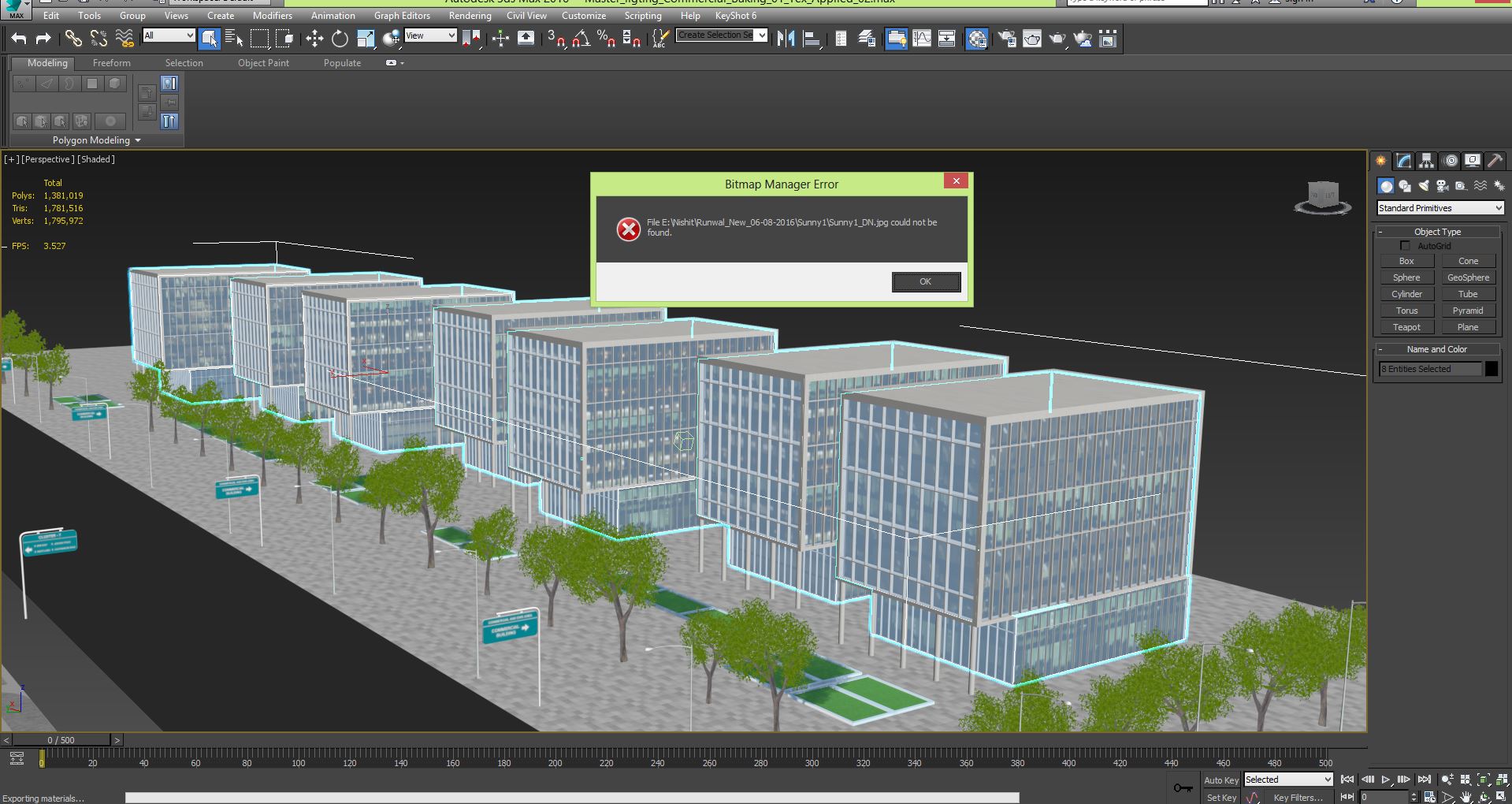Screen dimensions: 1512x804
Task: Select the Select and Move tool
Action: click(314, 39)
